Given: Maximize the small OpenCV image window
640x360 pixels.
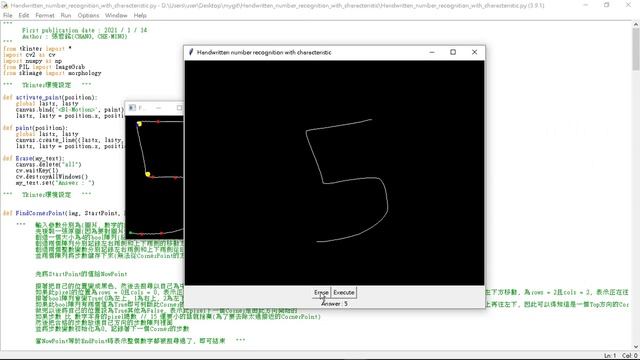Looking at the screenshot, I should (x=179, y=108).
